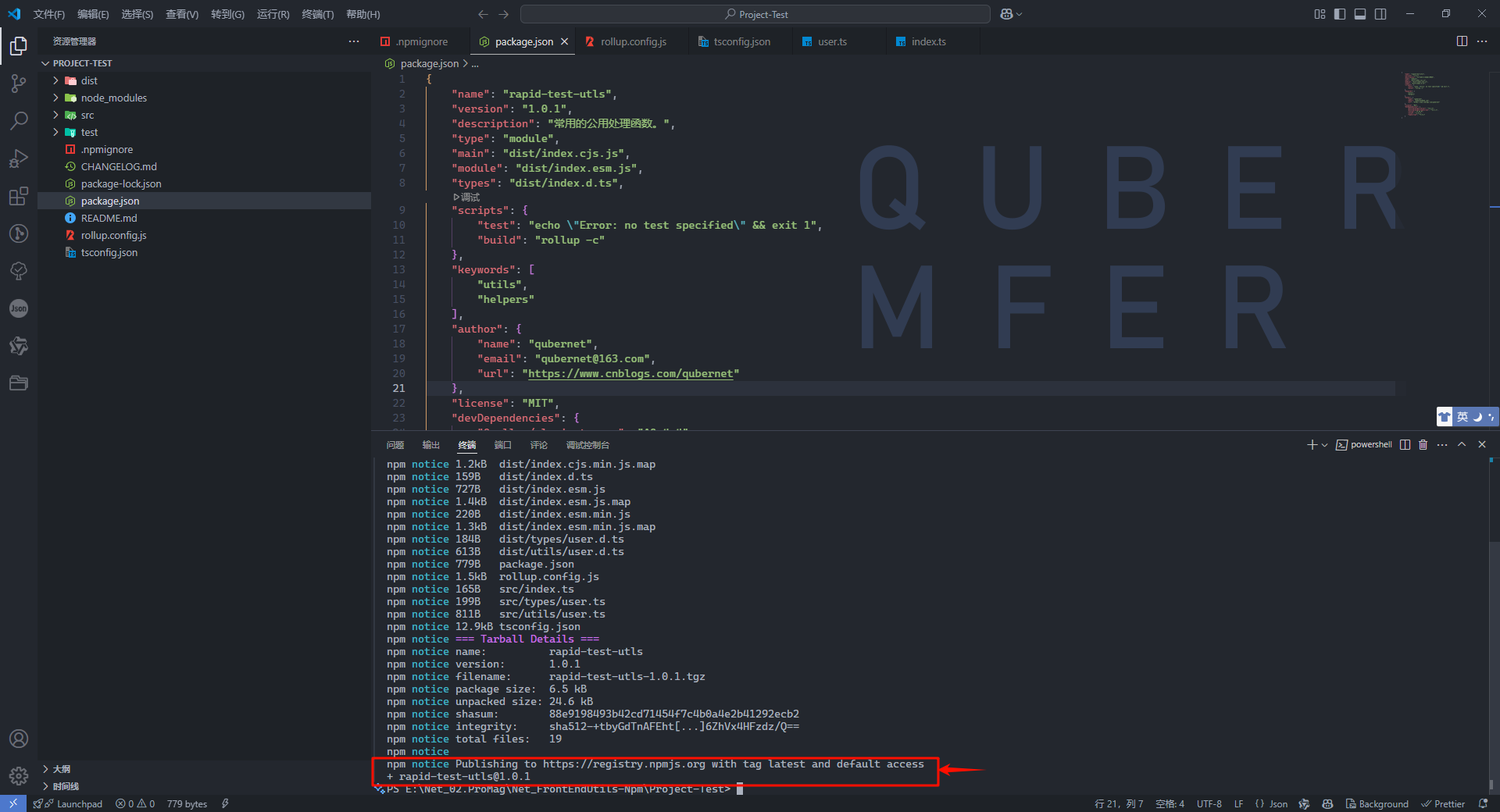Open the Search view in activity bar
1500x812 pixels.
(x=19, y=121)
